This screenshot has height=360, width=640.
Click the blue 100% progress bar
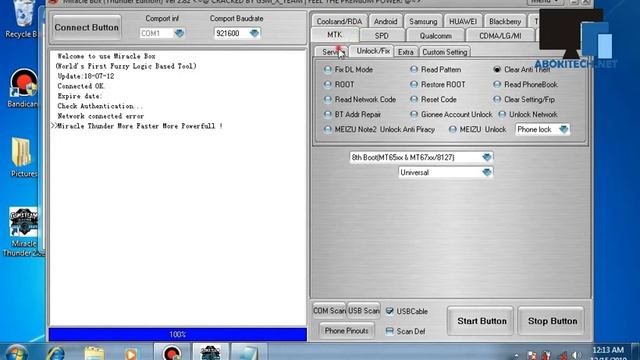(x=178, y=334)
